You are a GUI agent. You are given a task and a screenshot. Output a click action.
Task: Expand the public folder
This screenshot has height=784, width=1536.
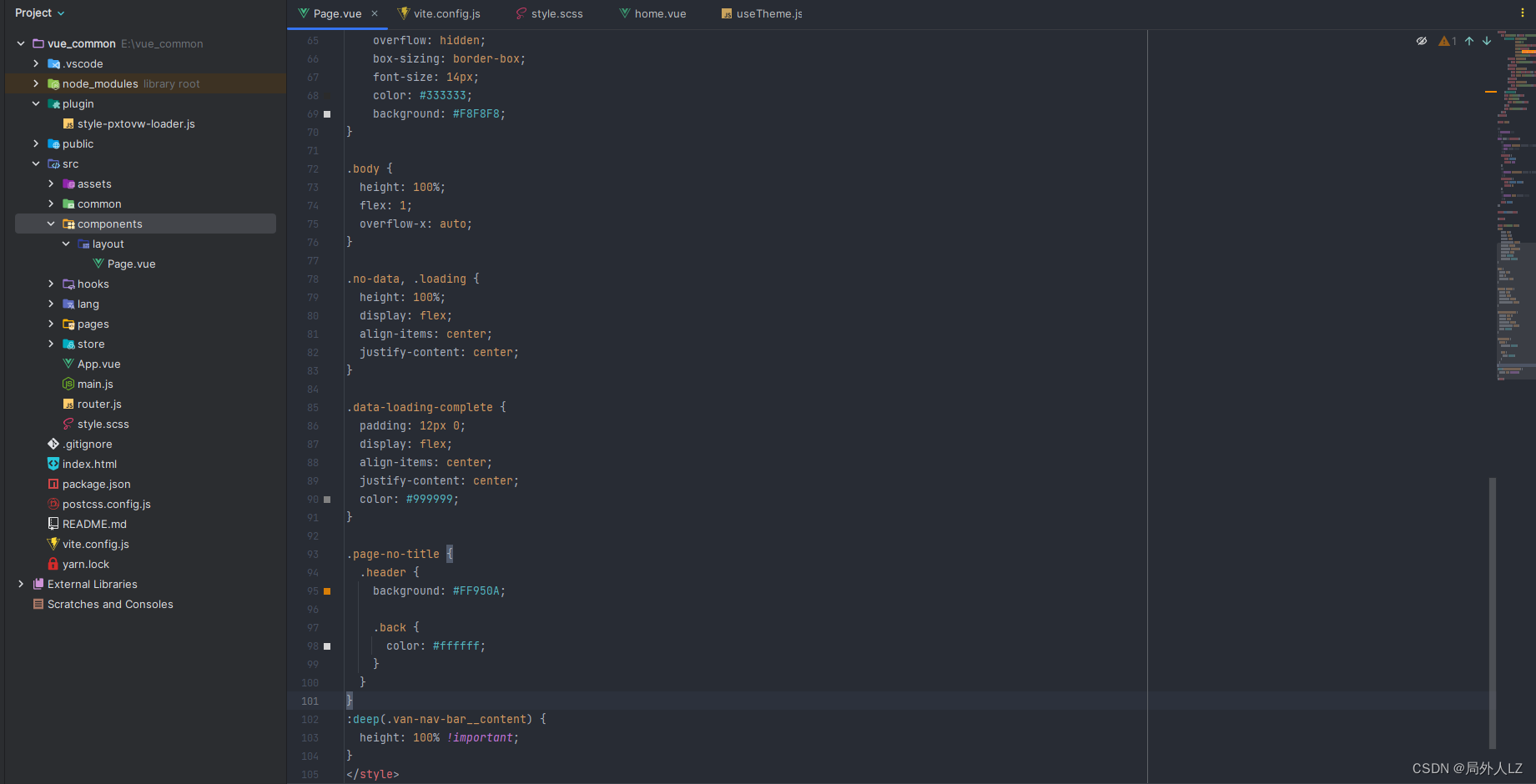[x=36, y=143]
